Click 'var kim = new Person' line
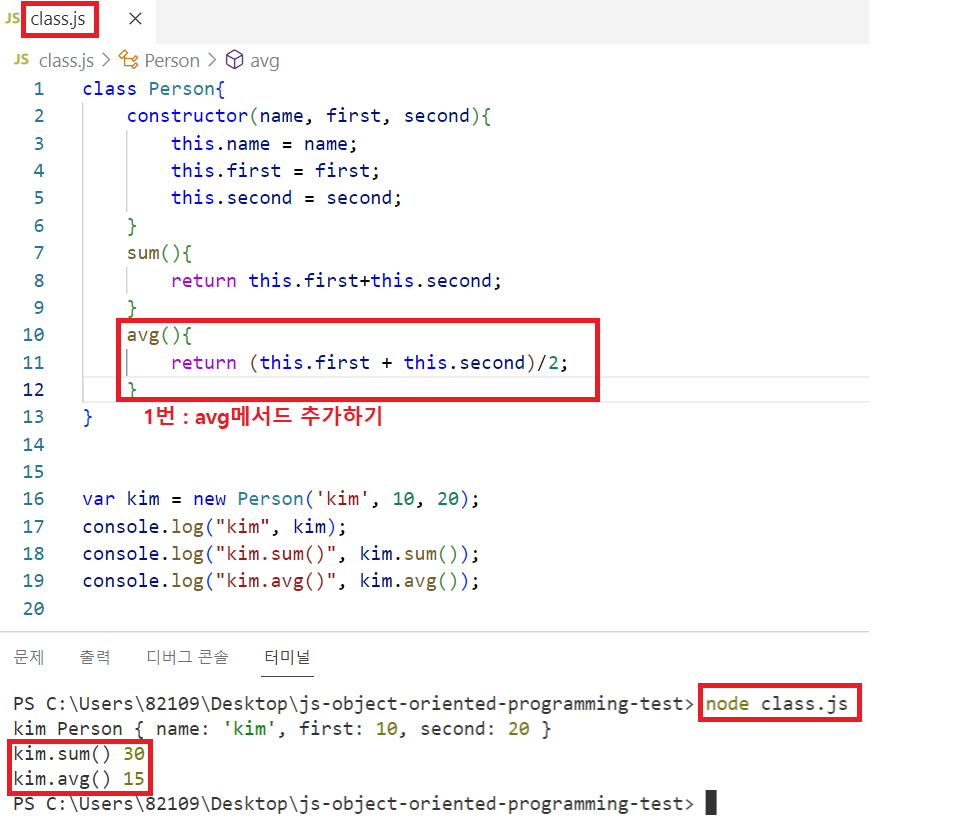 (281, 499)
